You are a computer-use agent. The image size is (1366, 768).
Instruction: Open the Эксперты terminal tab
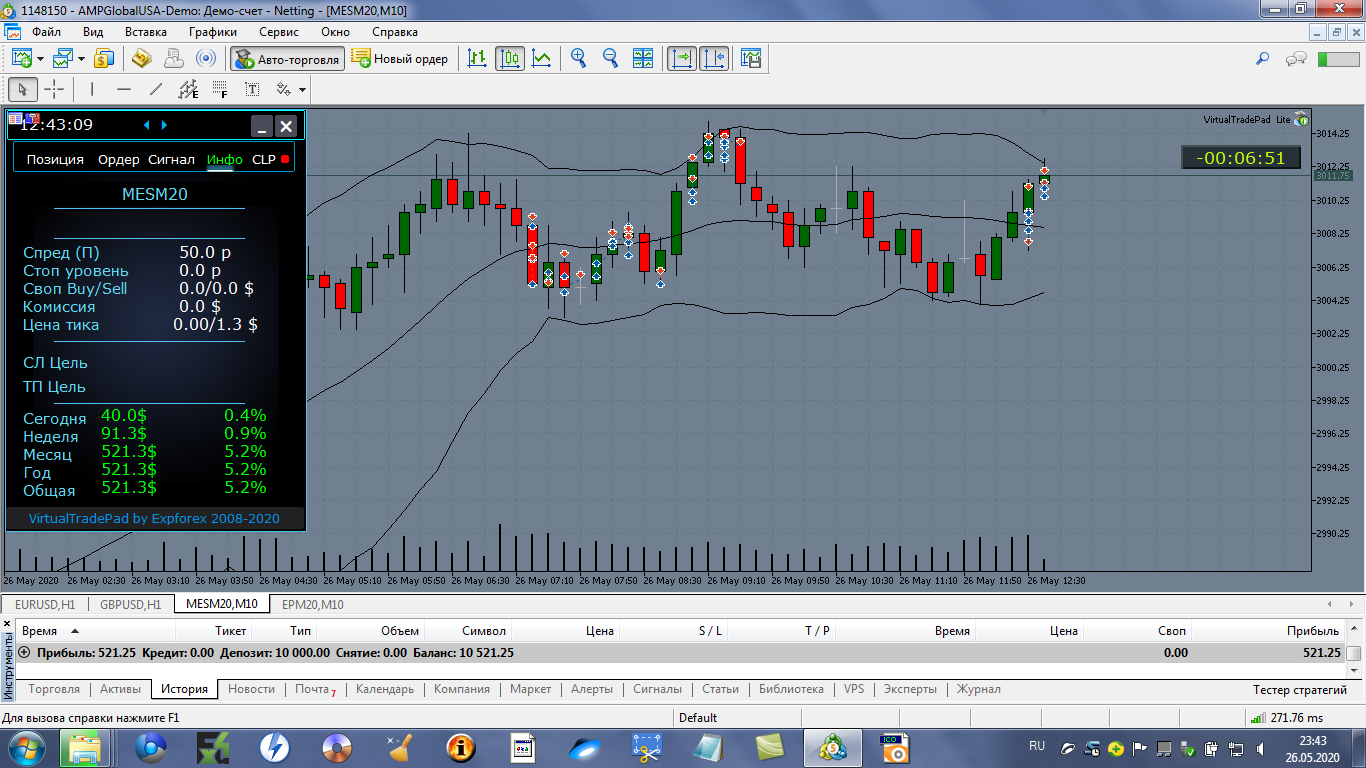coord(910,689)
